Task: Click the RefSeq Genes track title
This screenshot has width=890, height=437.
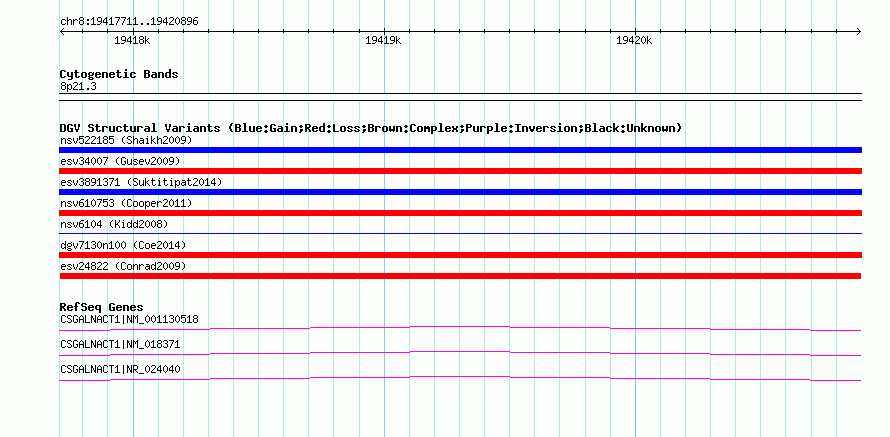Action: 101,308
